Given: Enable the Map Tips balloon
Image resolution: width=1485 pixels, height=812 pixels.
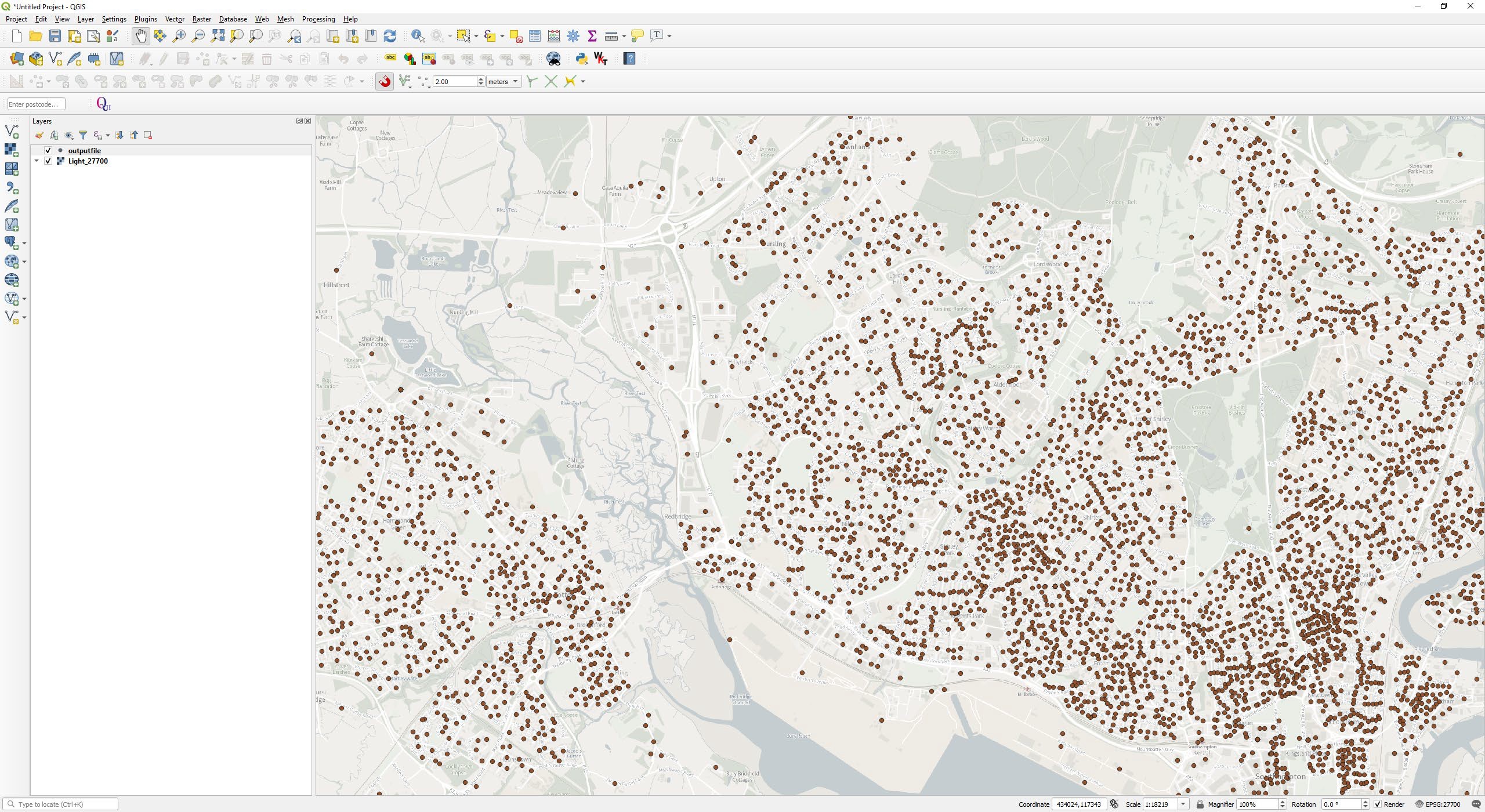Looking at the screenshot, I should pos(637,36).
